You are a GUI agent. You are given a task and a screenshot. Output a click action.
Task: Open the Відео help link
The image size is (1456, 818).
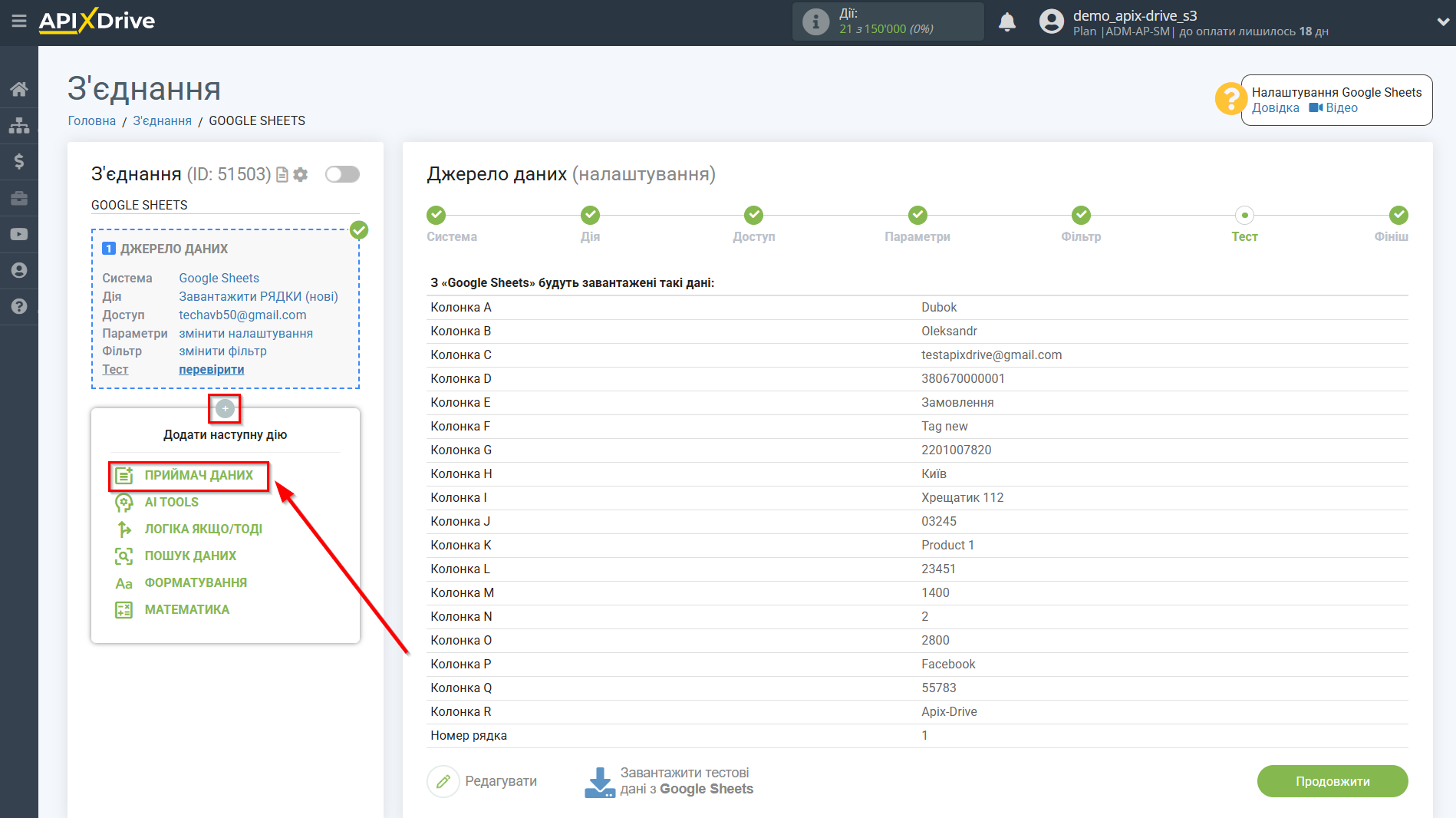[1333, 108]
